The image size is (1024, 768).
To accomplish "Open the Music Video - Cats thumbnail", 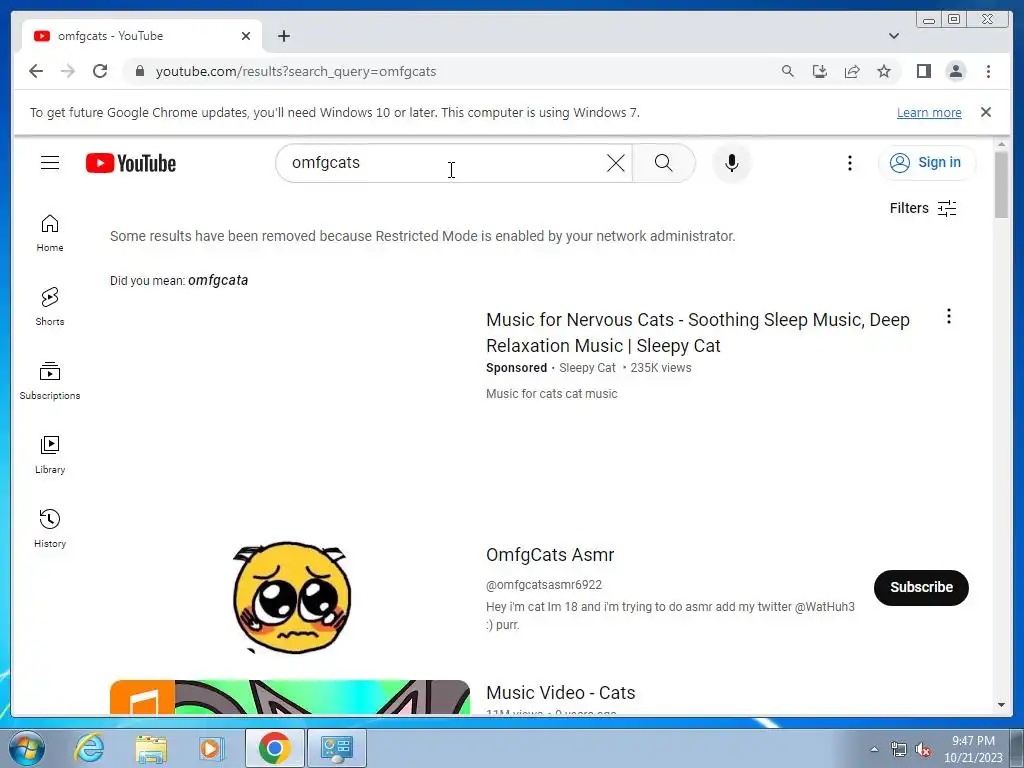I will (x=289, y=697).
